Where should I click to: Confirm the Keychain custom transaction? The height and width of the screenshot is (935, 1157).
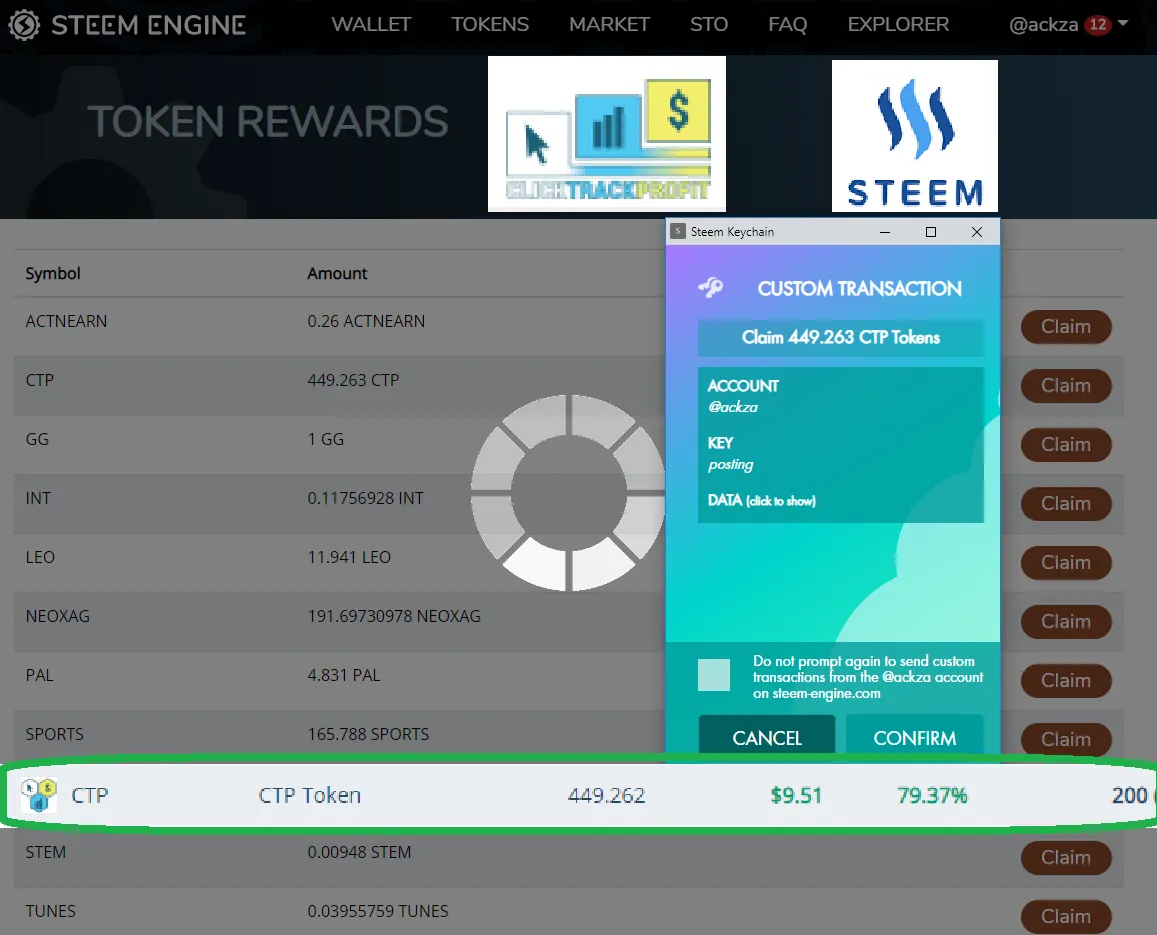[x=914, y=736]
